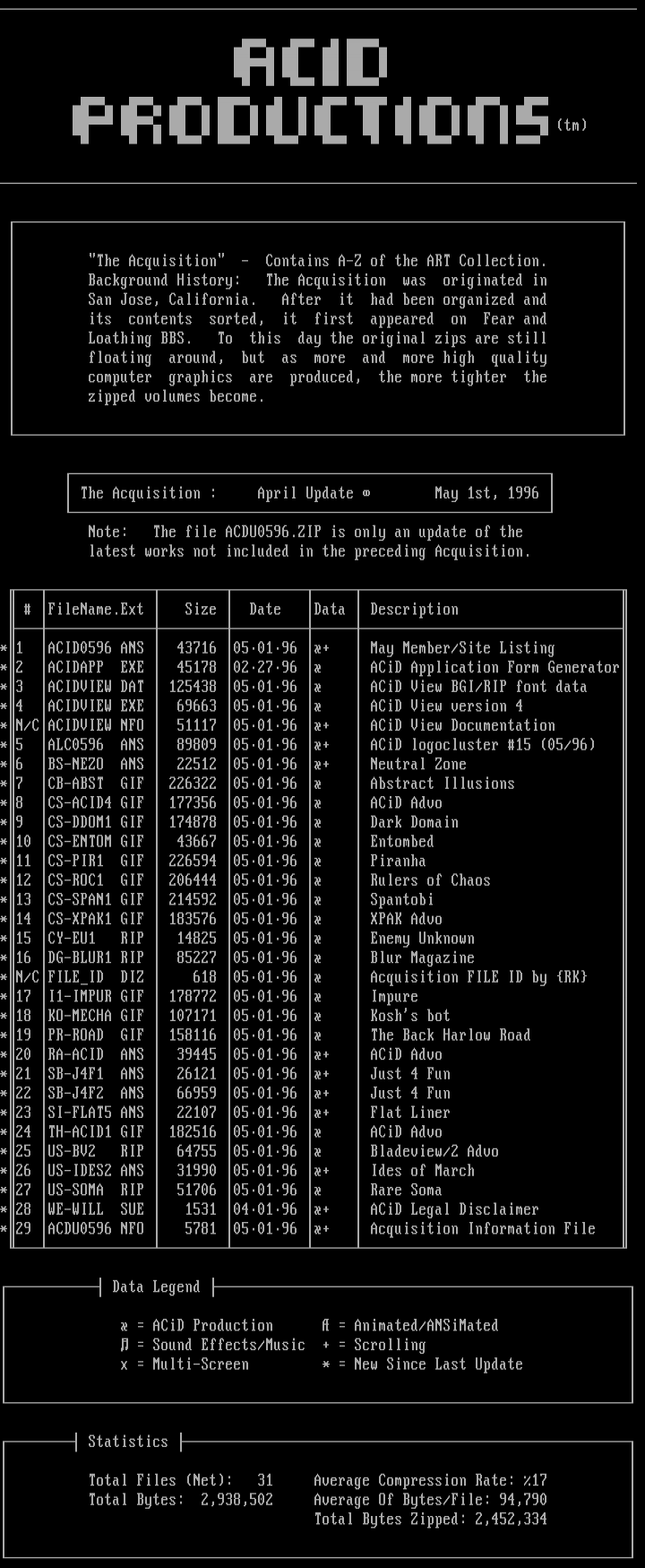Select the FileName.Ext column header
Image resolution: width=645 pixels, height=1568 pixels.
[95, 610]
